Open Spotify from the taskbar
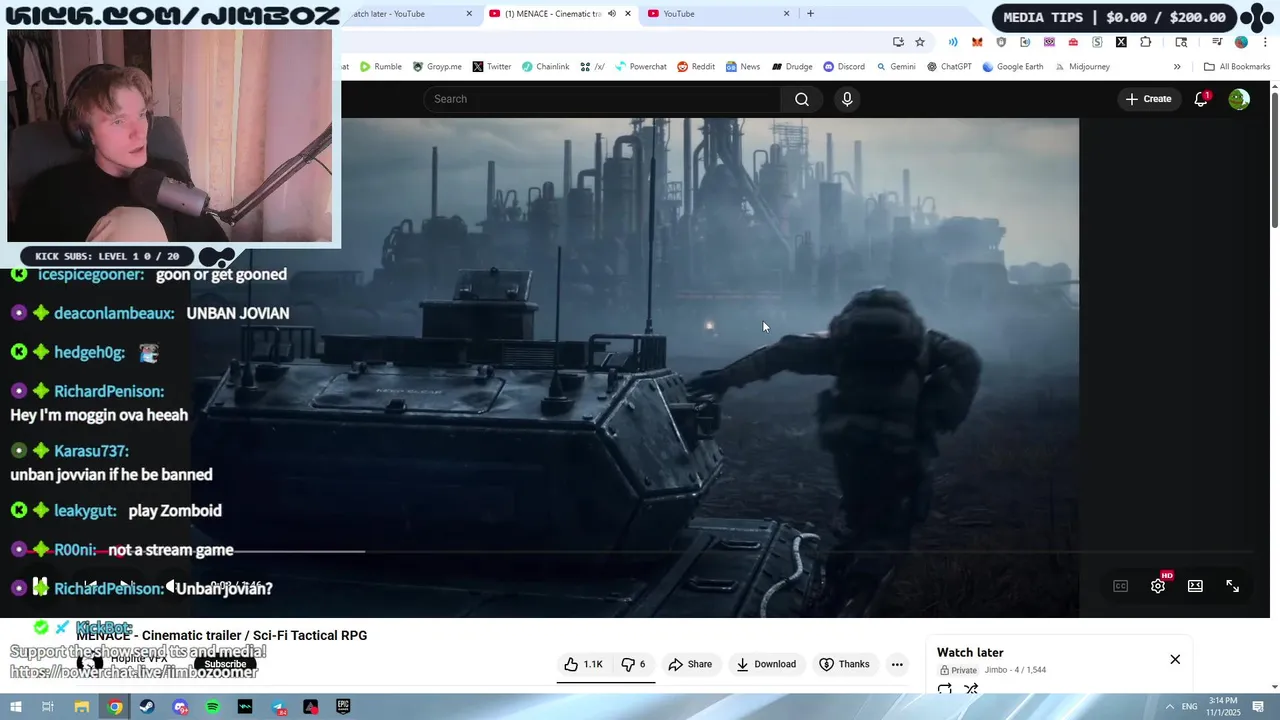This screenshot has height=720, width=1280. [213, 707]
